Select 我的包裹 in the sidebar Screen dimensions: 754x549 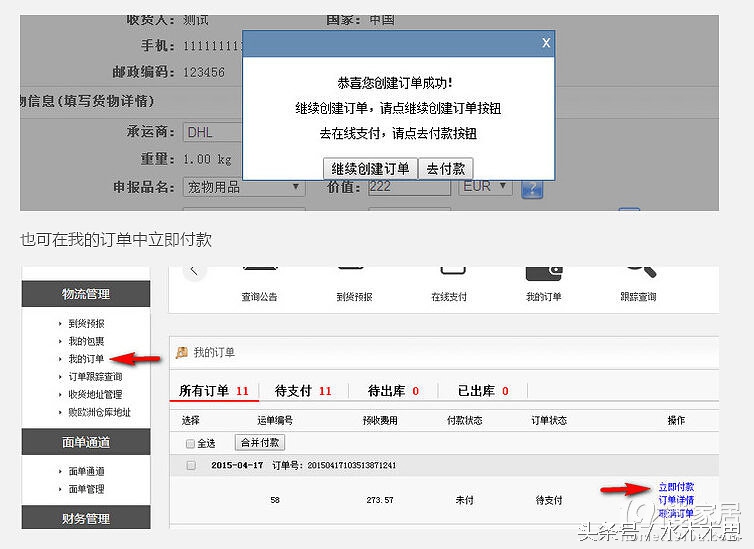pos(86,341)
